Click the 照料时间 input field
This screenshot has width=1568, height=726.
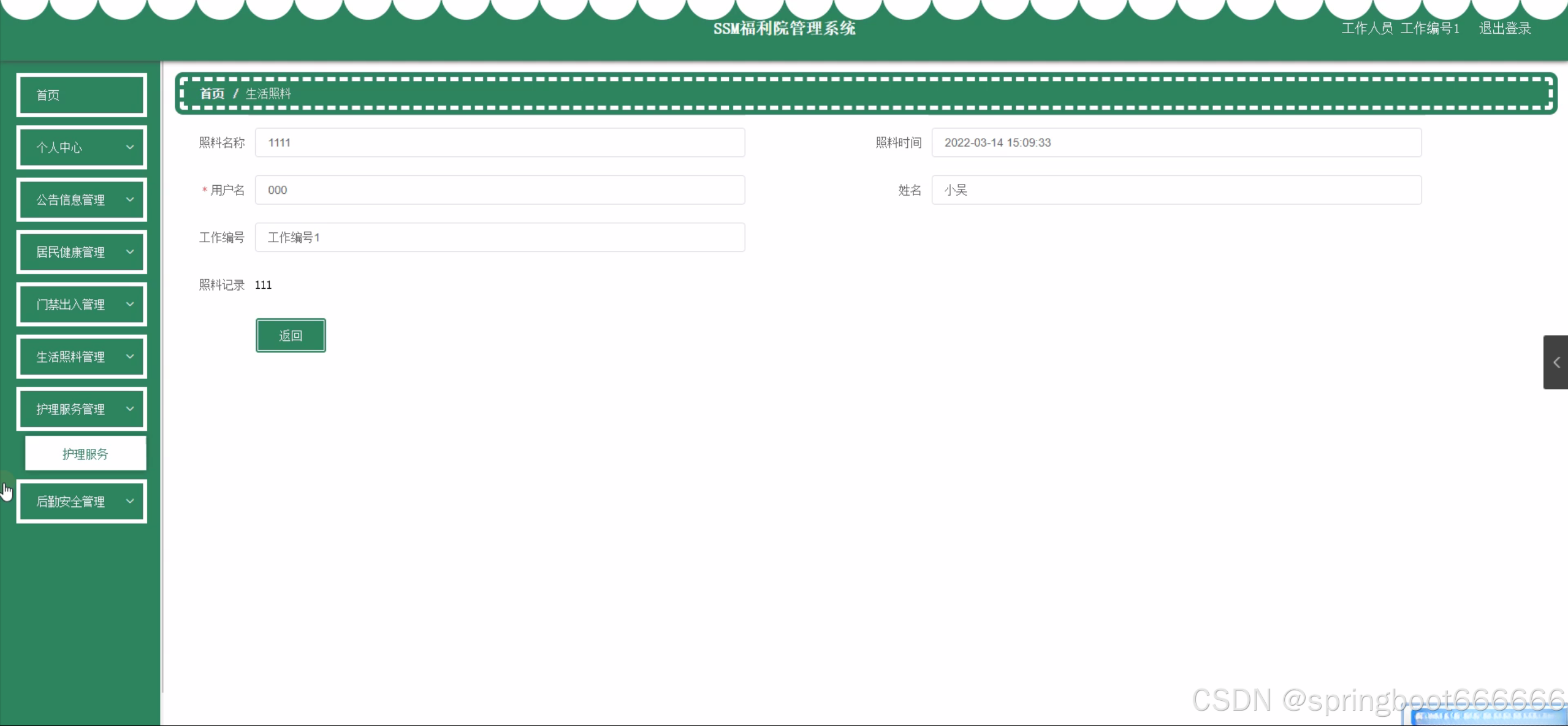[1176, 143]
